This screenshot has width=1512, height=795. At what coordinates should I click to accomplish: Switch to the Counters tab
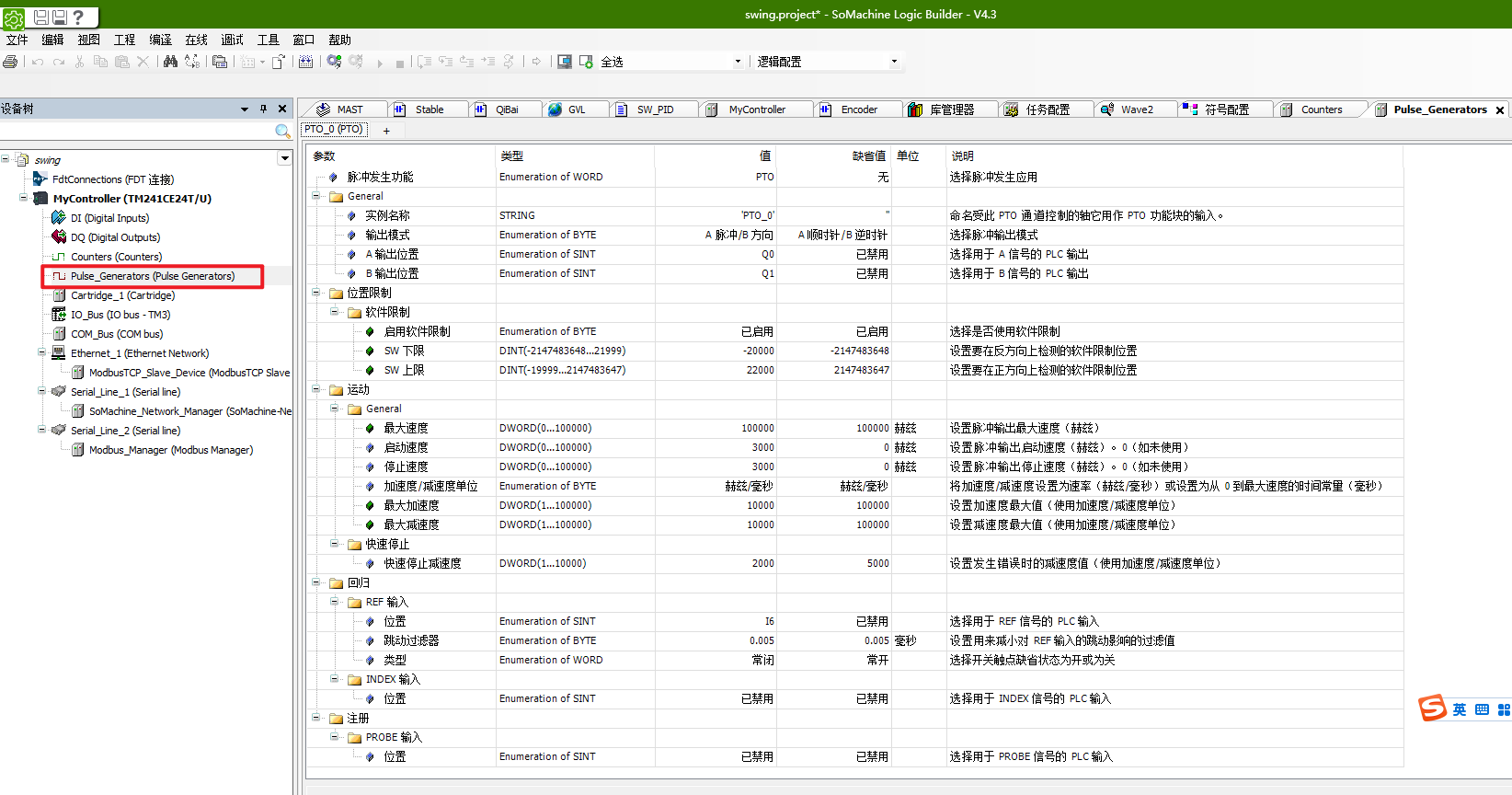tap(1321, 109)
